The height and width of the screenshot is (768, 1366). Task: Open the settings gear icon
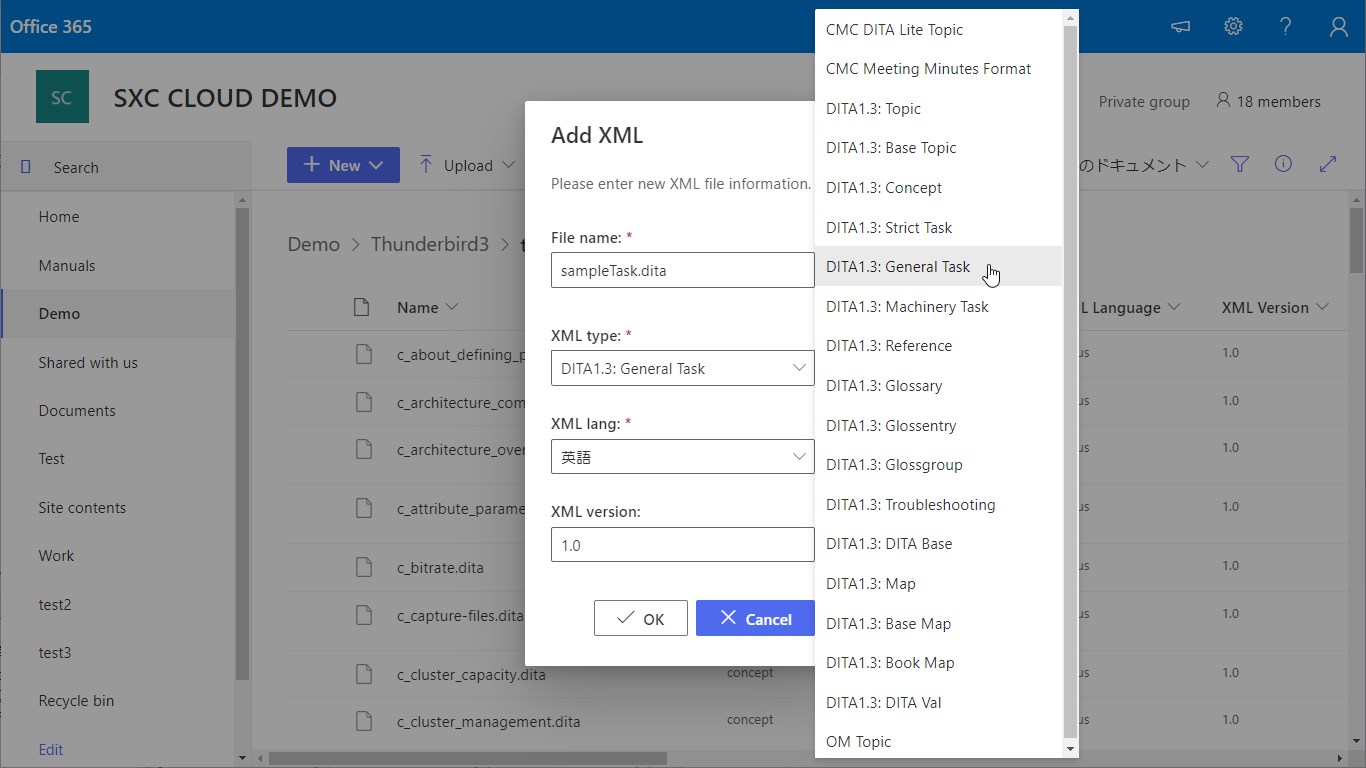1234,27
